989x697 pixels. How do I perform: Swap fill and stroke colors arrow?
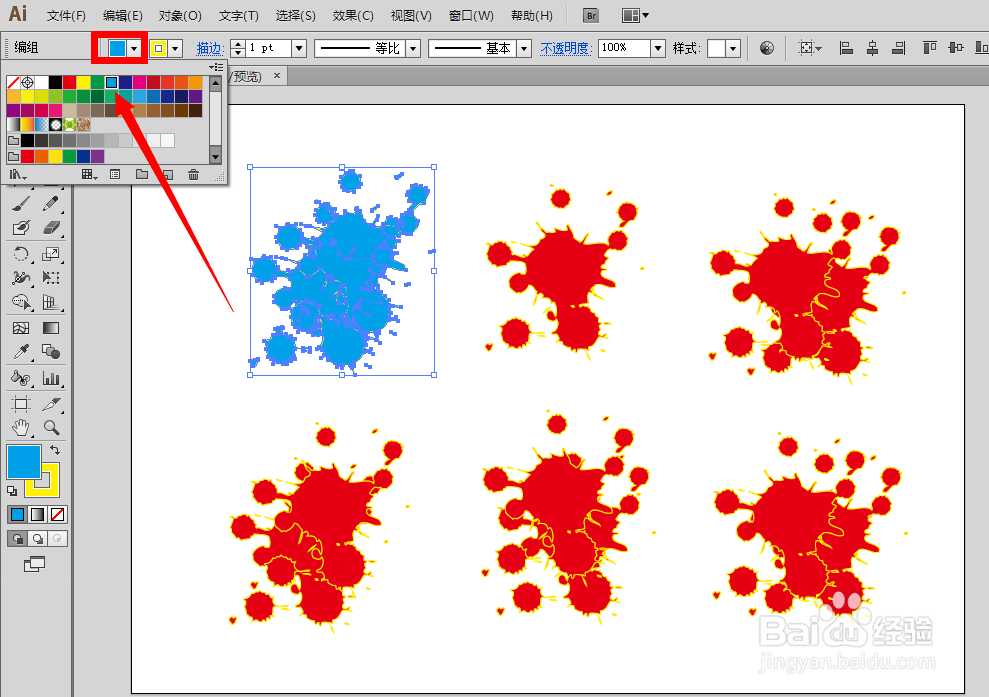point(55,450)
